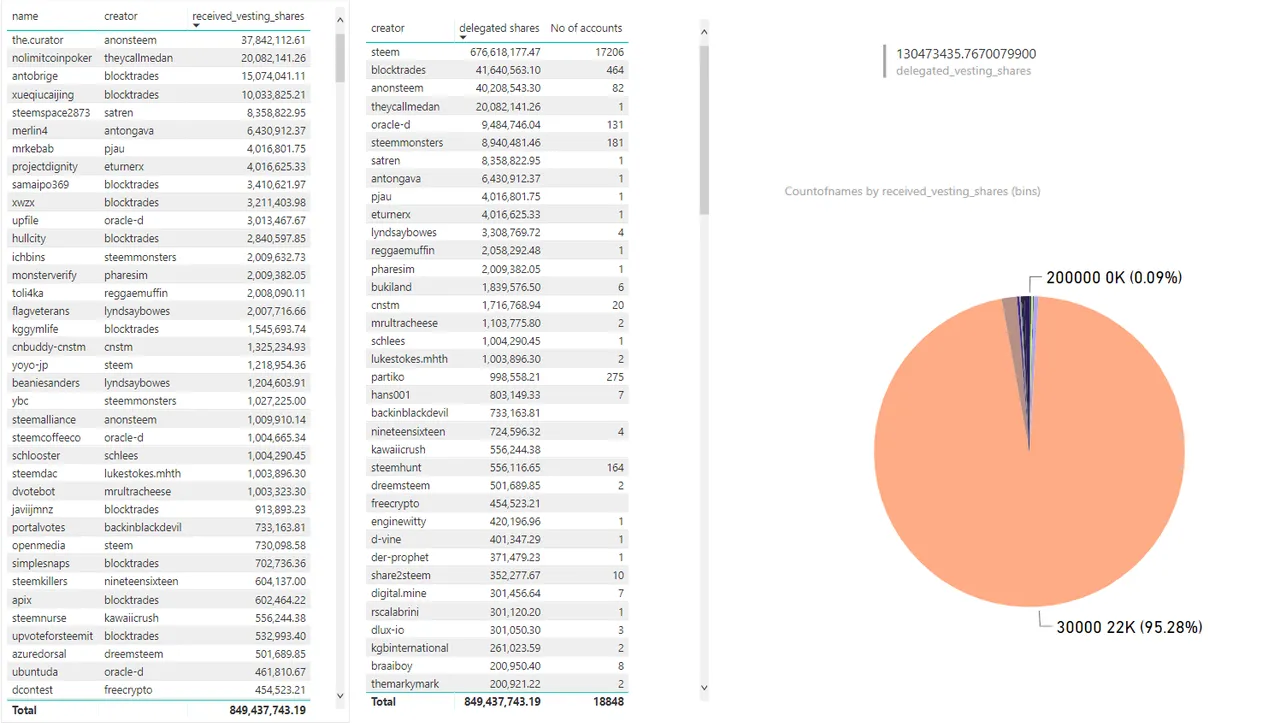Screen dimensions: 1280x723
Task: Select mrkebab name cell
Action: 32,148
